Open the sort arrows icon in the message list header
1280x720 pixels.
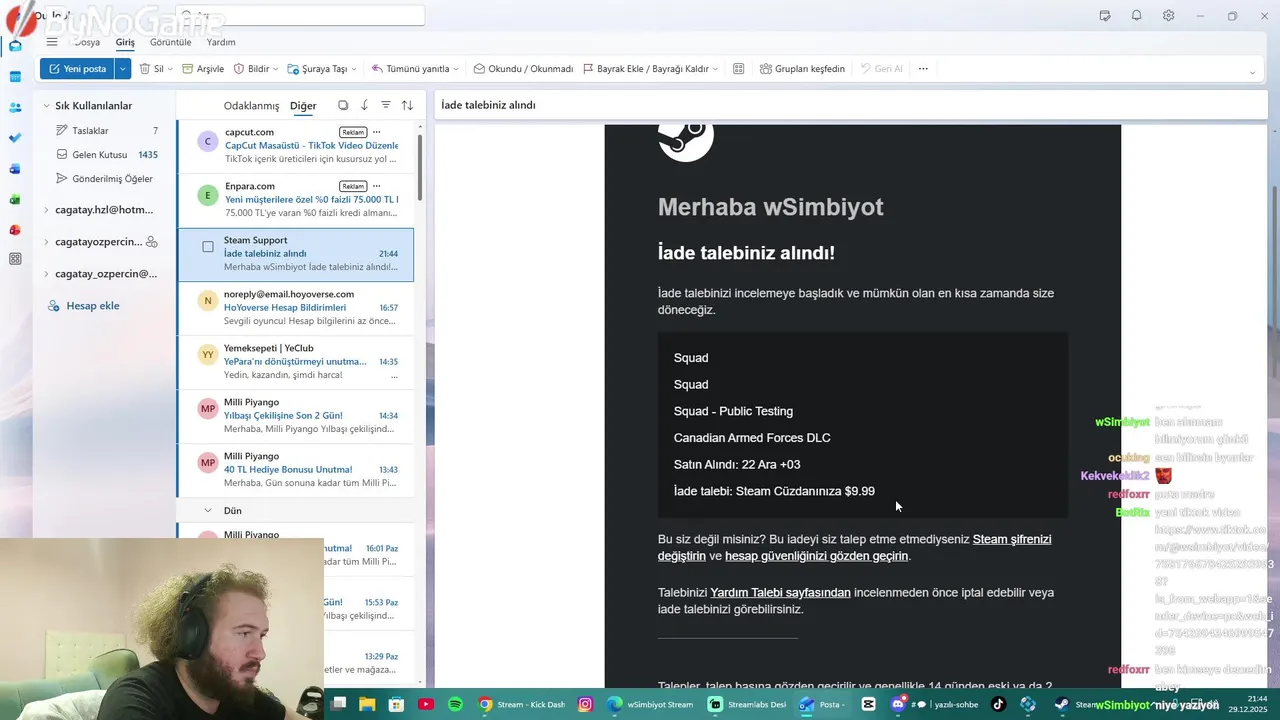407,105
